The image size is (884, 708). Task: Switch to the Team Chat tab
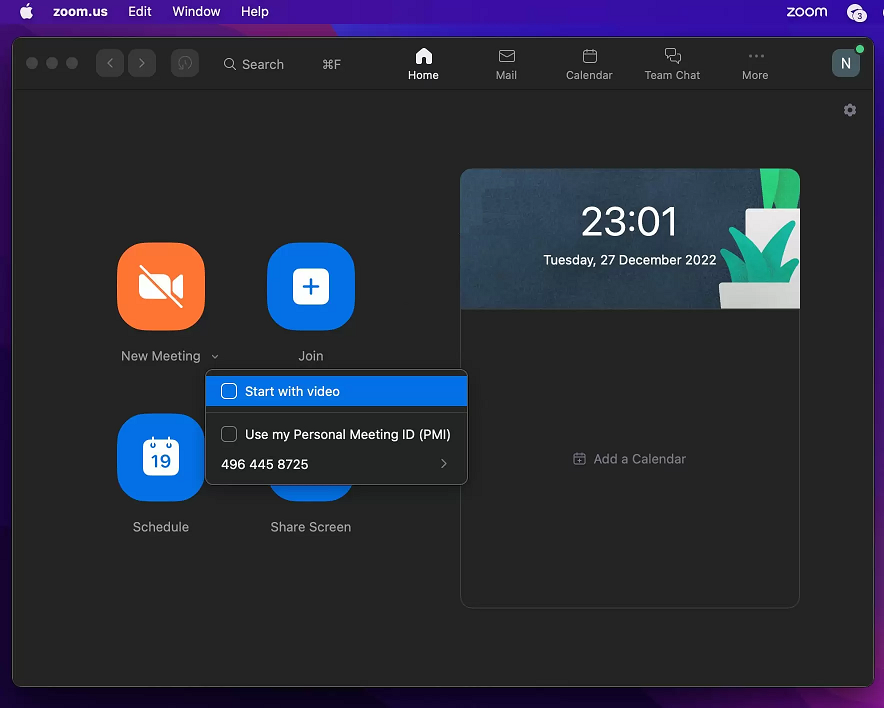pyautogui.click(x=672, y=65)
